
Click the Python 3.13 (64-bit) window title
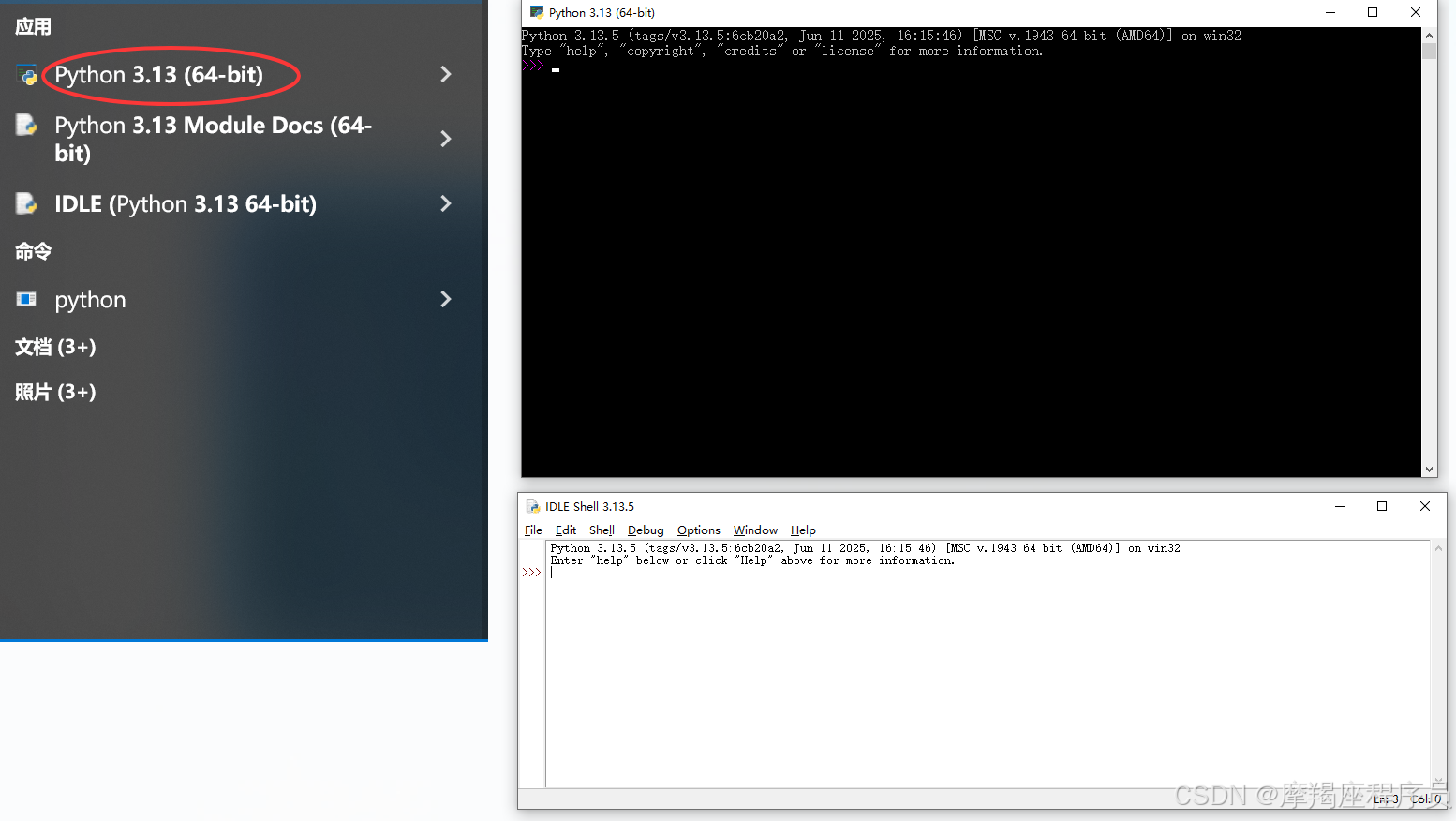pos(602,12)
